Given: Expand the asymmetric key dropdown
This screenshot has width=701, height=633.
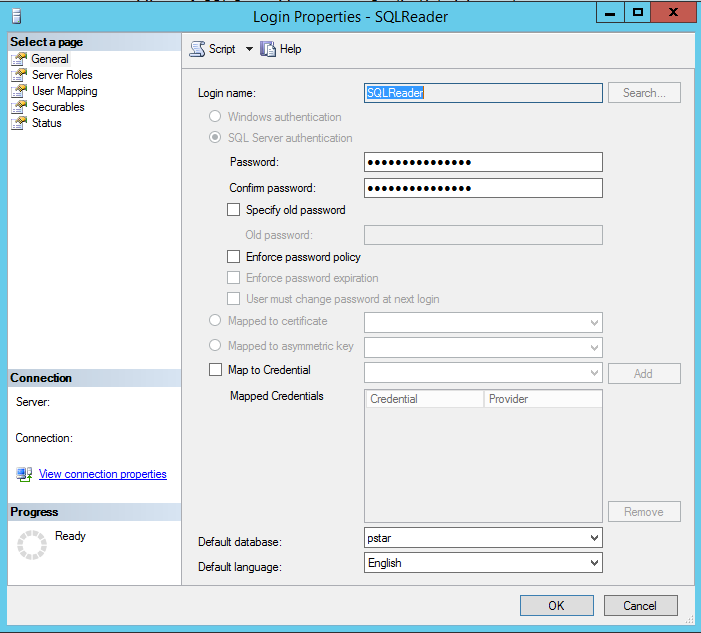Looking at the screenshot, I should [594, 348].
